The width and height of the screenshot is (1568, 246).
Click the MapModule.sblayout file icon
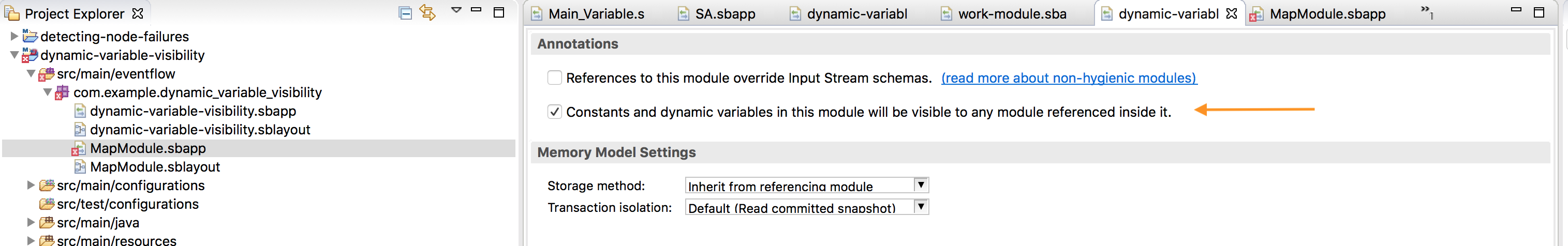pos(80,167)
